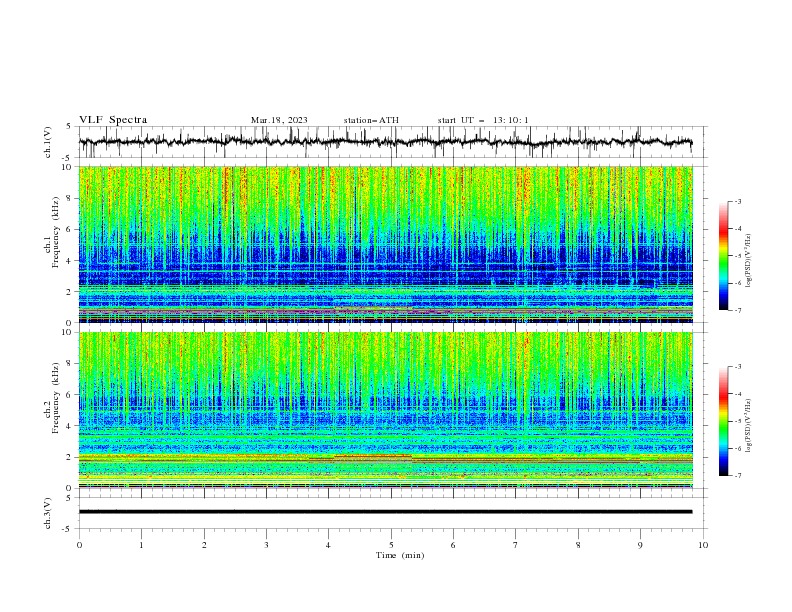Click the ch.1 PSD color scale bar
This screenshot has height=612, width=792.
(x=724, y=256)
